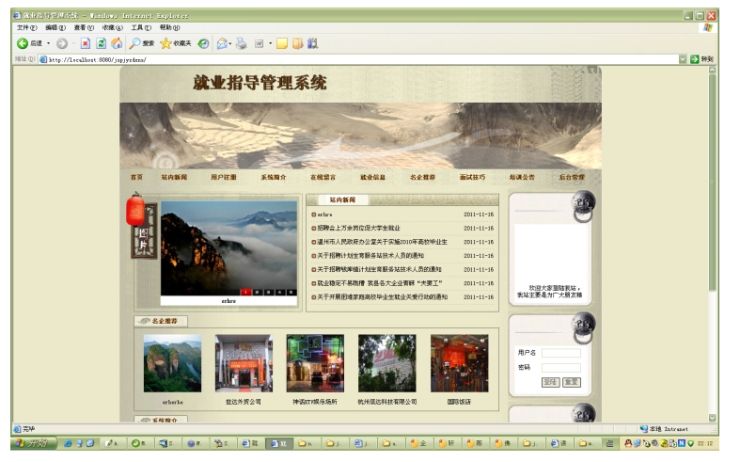Open 用户注册 navigation link
The image size is (756, 462).
[x=224, y=177]
